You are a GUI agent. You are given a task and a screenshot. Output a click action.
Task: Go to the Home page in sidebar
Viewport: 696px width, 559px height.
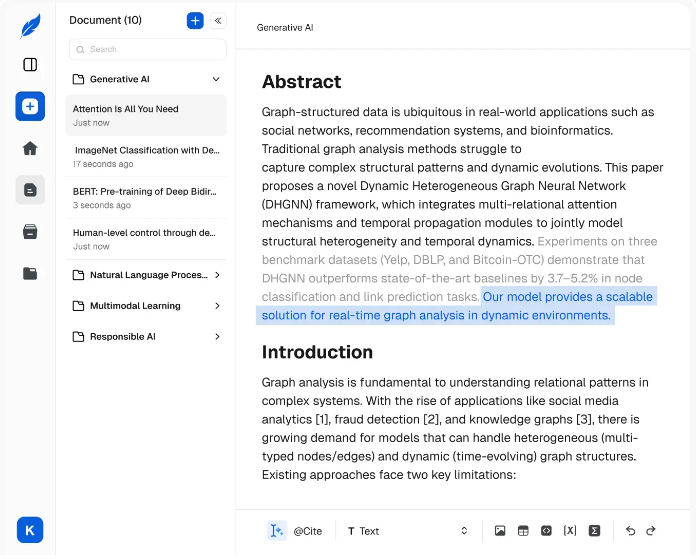[30, 148]
